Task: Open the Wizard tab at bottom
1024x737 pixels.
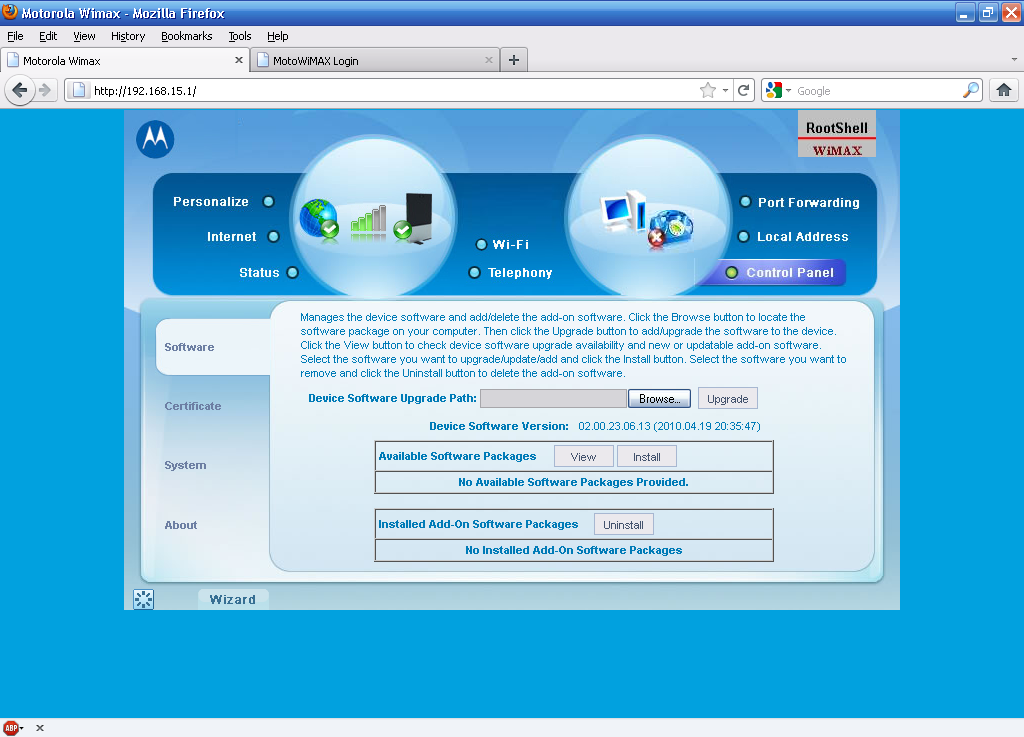Action: coord(232,599)
